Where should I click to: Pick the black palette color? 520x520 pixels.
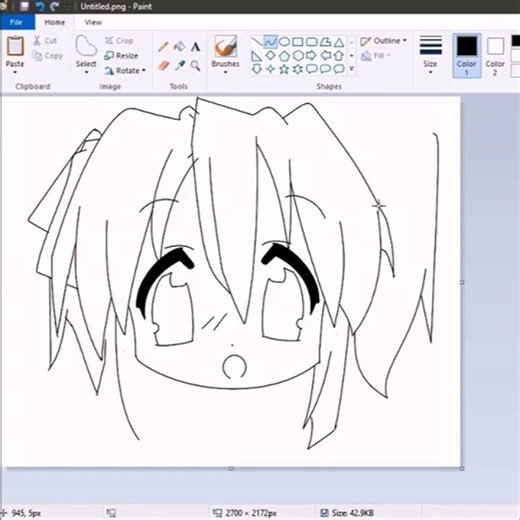(516, 41)
